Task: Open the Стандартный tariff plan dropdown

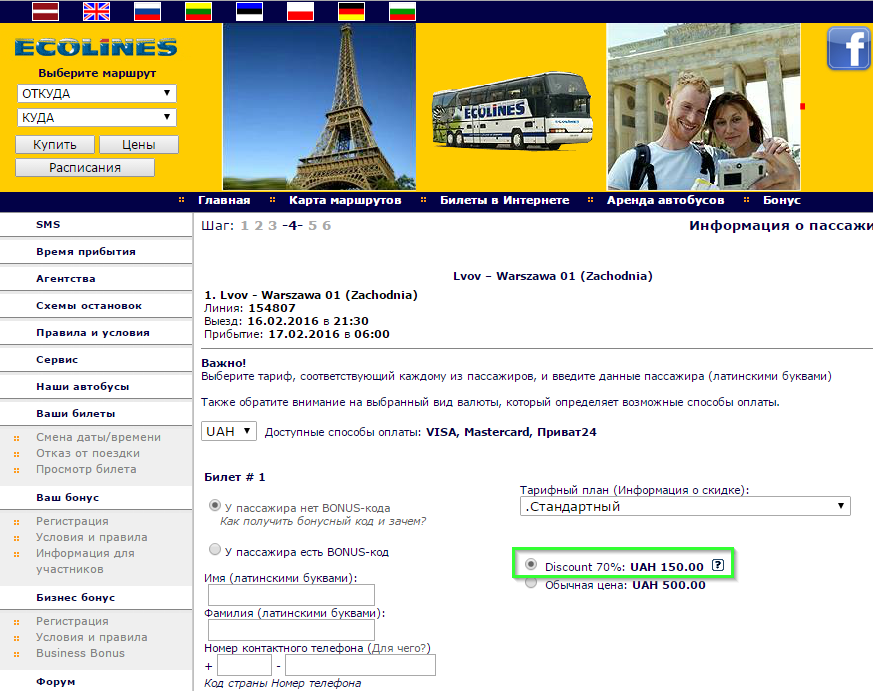Action: pos(685,506)
